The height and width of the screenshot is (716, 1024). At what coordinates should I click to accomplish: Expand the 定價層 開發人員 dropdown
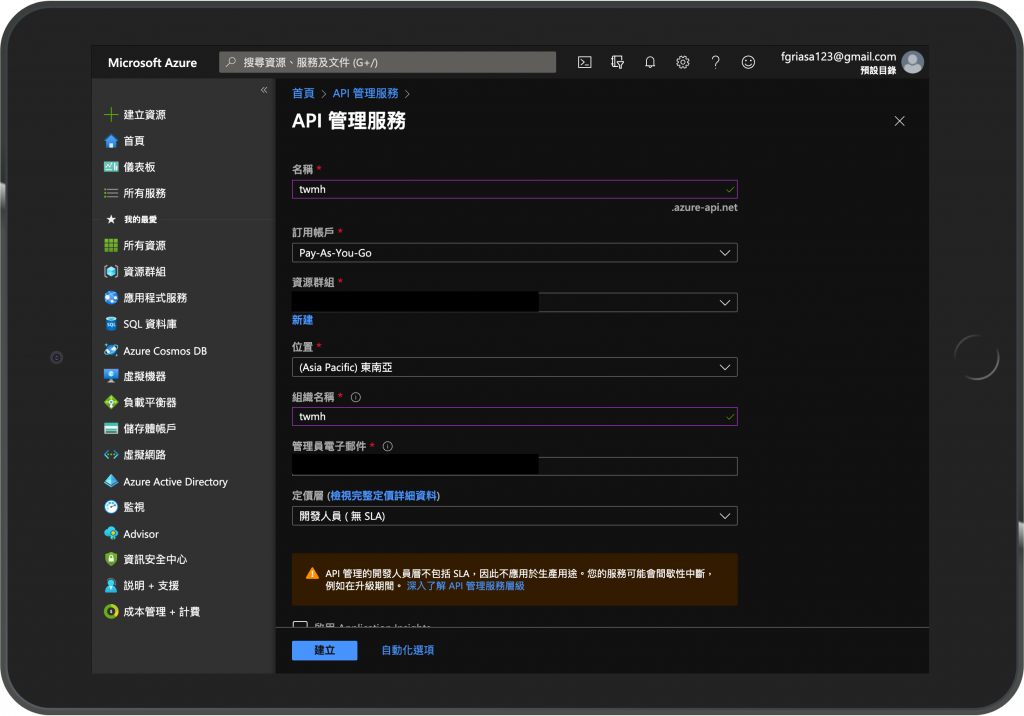click(x=515, y=516)
